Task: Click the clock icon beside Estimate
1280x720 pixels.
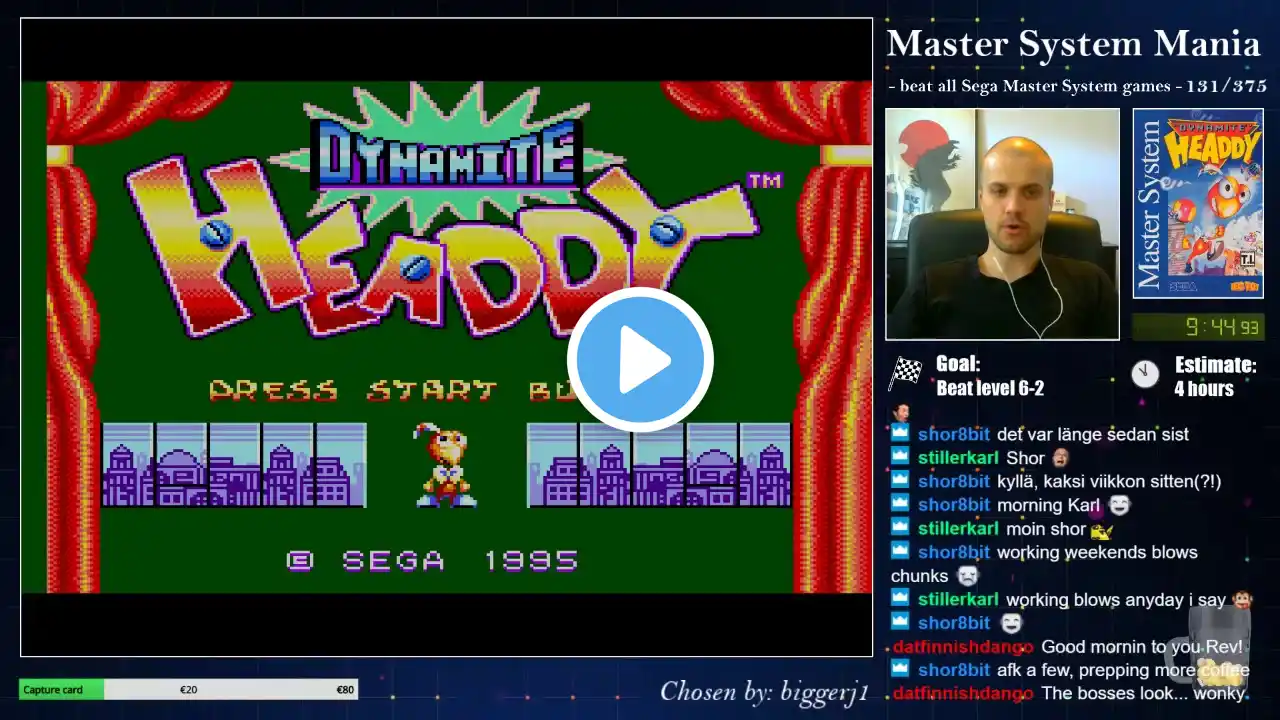Action: 1145,374
